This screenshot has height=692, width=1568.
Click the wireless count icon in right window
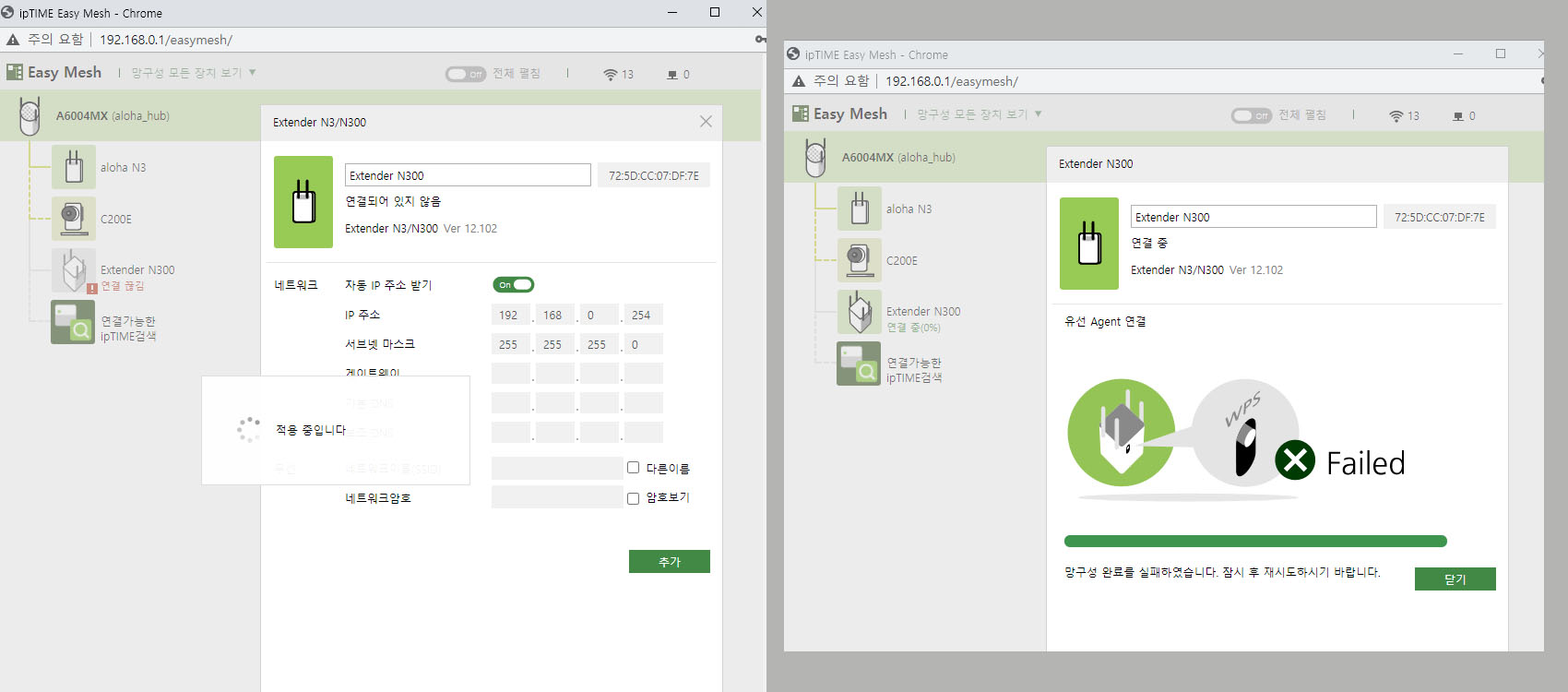click(1396, 116)
